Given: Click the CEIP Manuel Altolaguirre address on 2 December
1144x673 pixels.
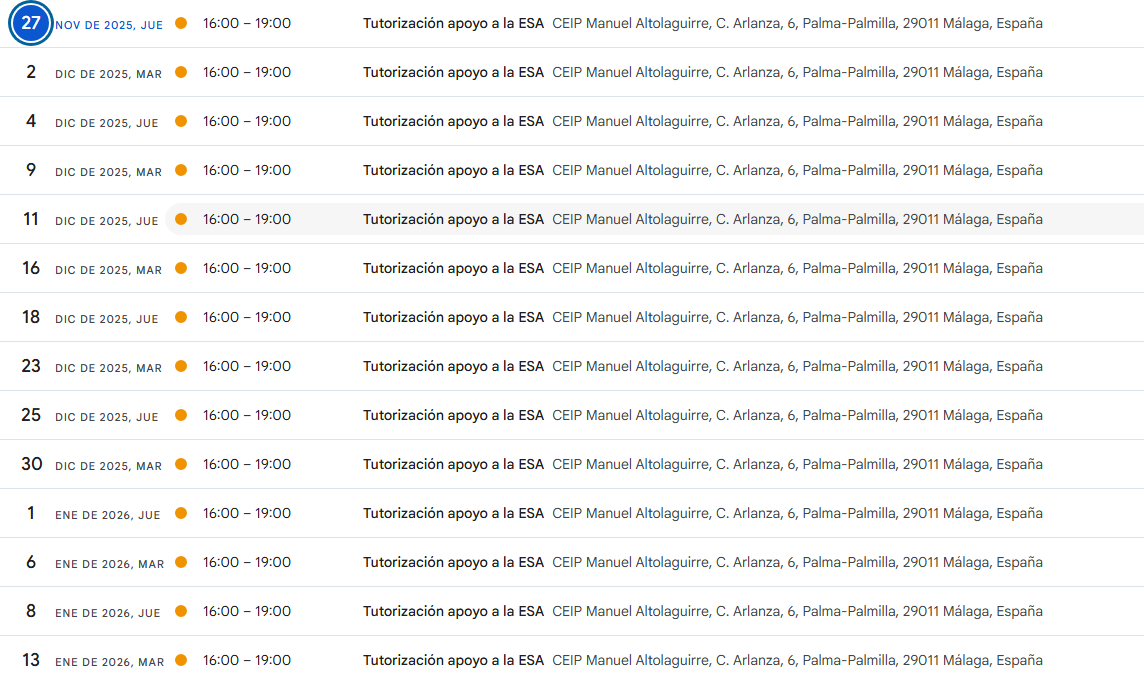Looking at the screenshot, I should [797, 72].
